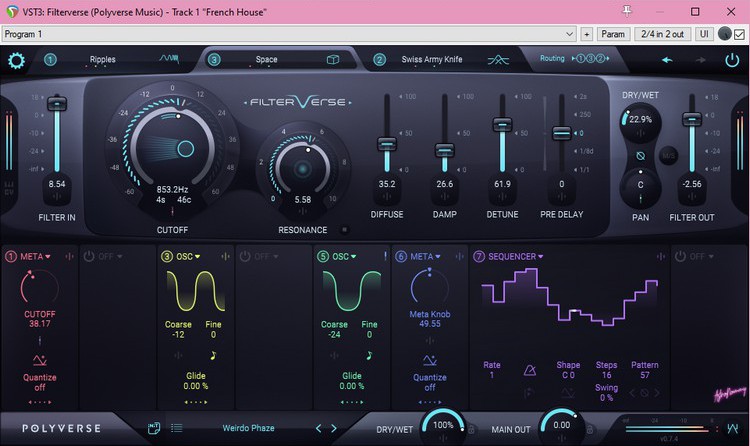
Task: Click the Weirdo Phaze preset name
Action: (x=248, y=428)
